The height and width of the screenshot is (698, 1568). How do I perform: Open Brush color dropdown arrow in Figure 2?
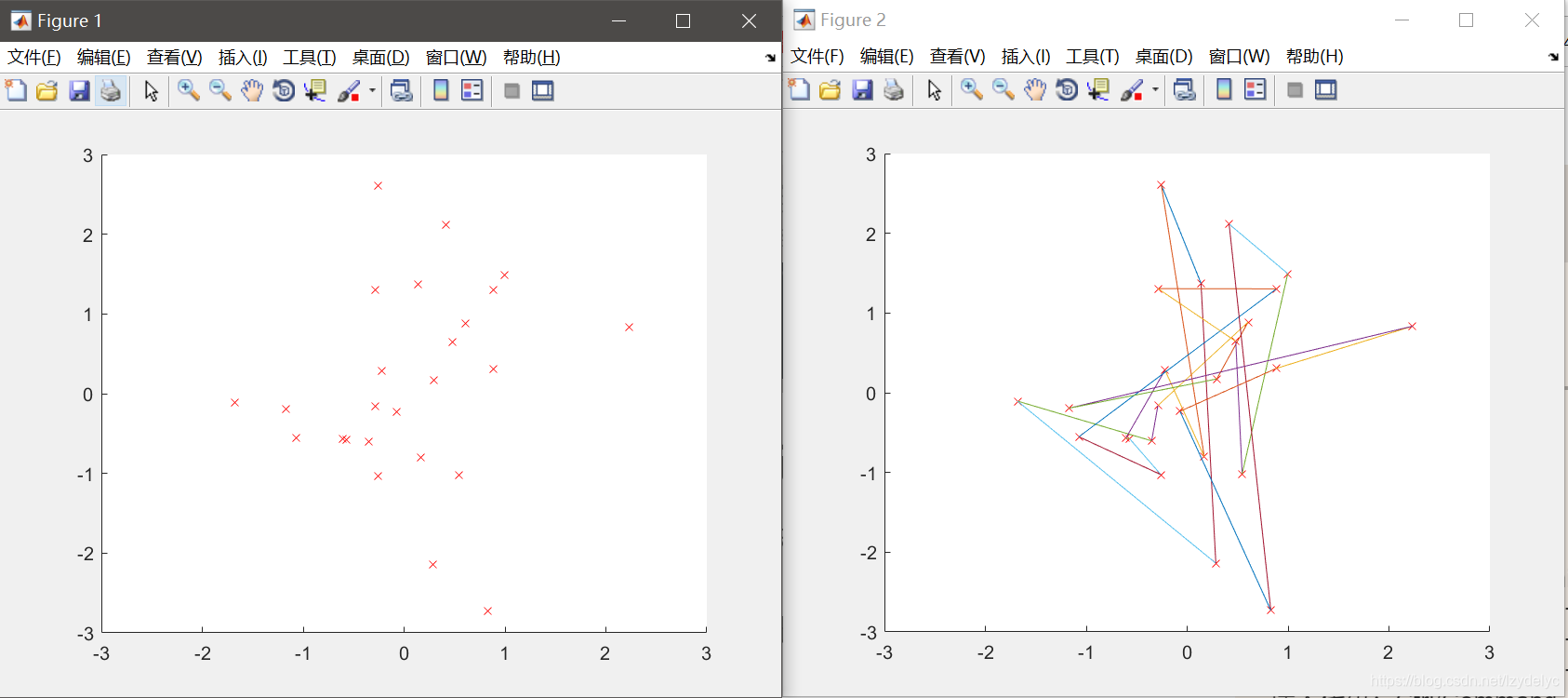1155,89
